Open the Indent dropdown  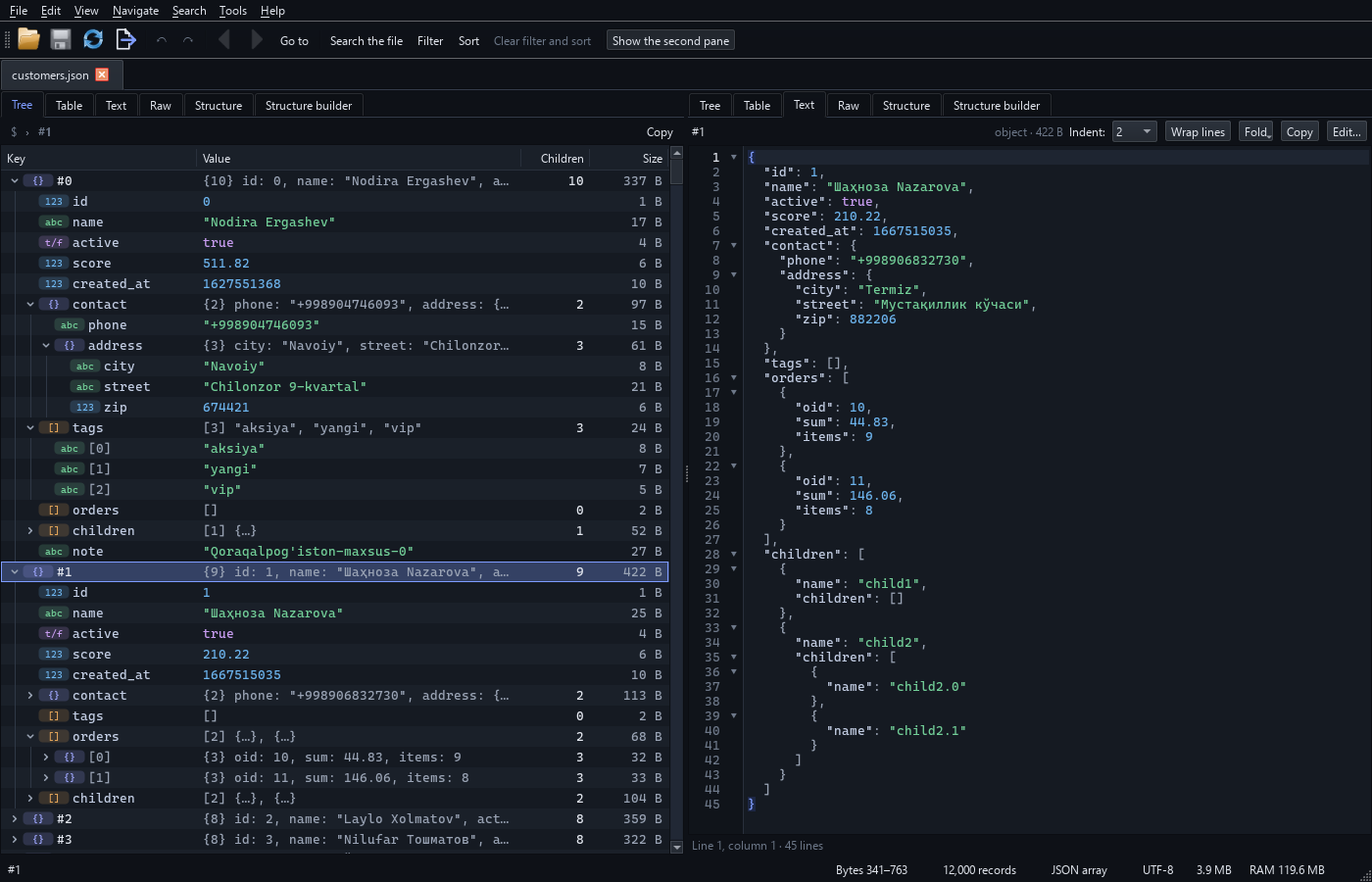(1134, 131)
